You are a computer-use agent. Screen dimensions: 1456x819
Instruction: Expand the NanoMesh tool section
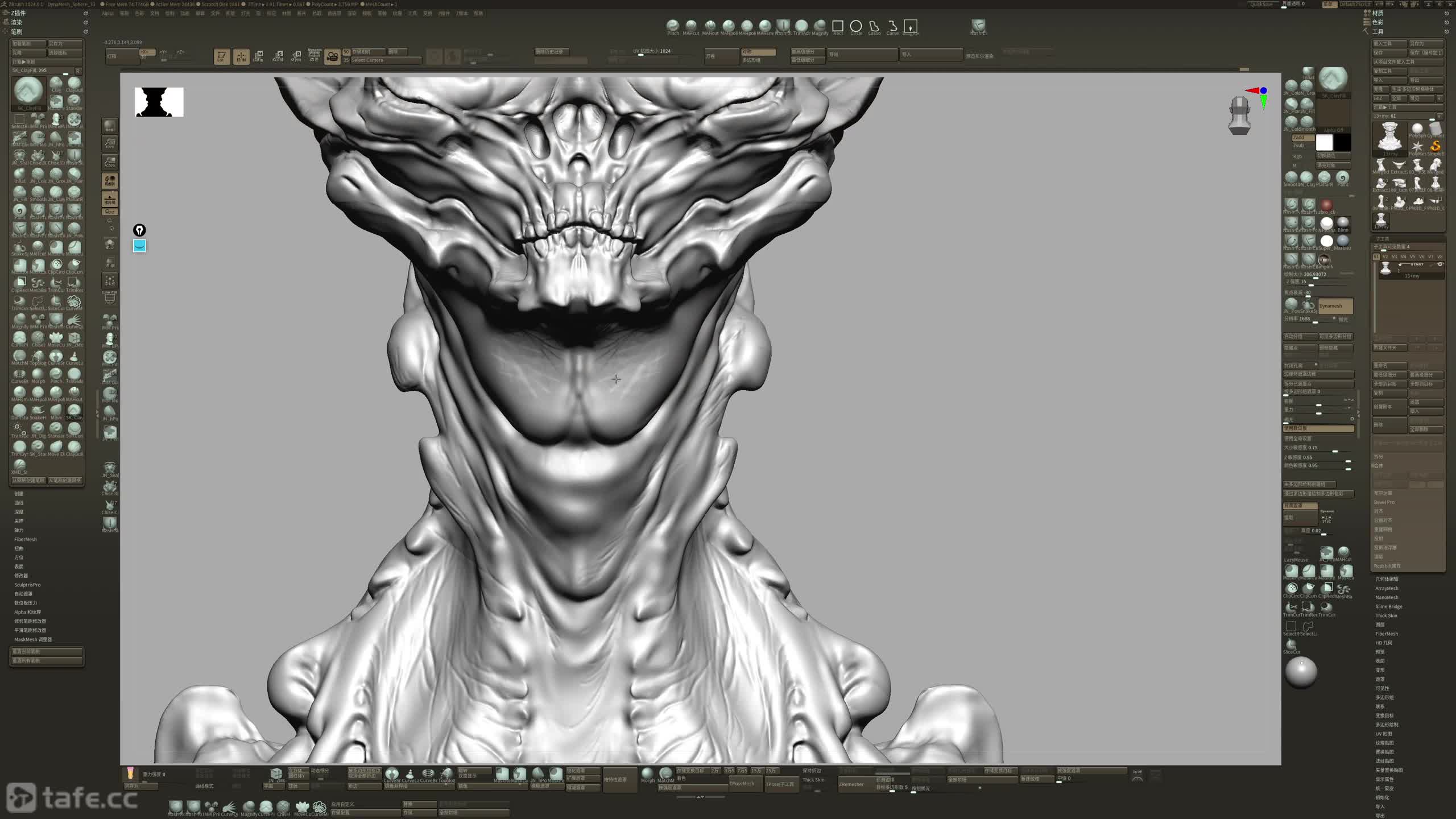tap(1387, 597)
